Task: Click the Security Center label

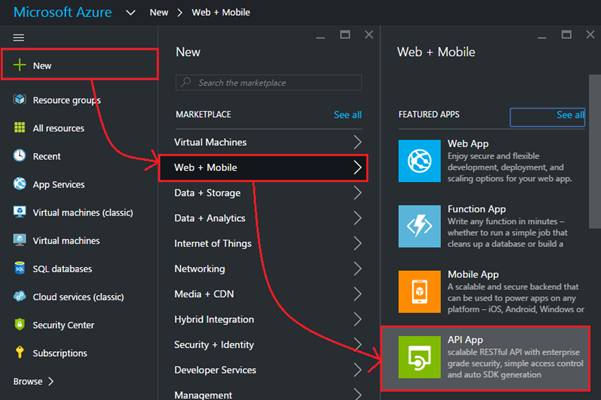Action: [63, 325]
